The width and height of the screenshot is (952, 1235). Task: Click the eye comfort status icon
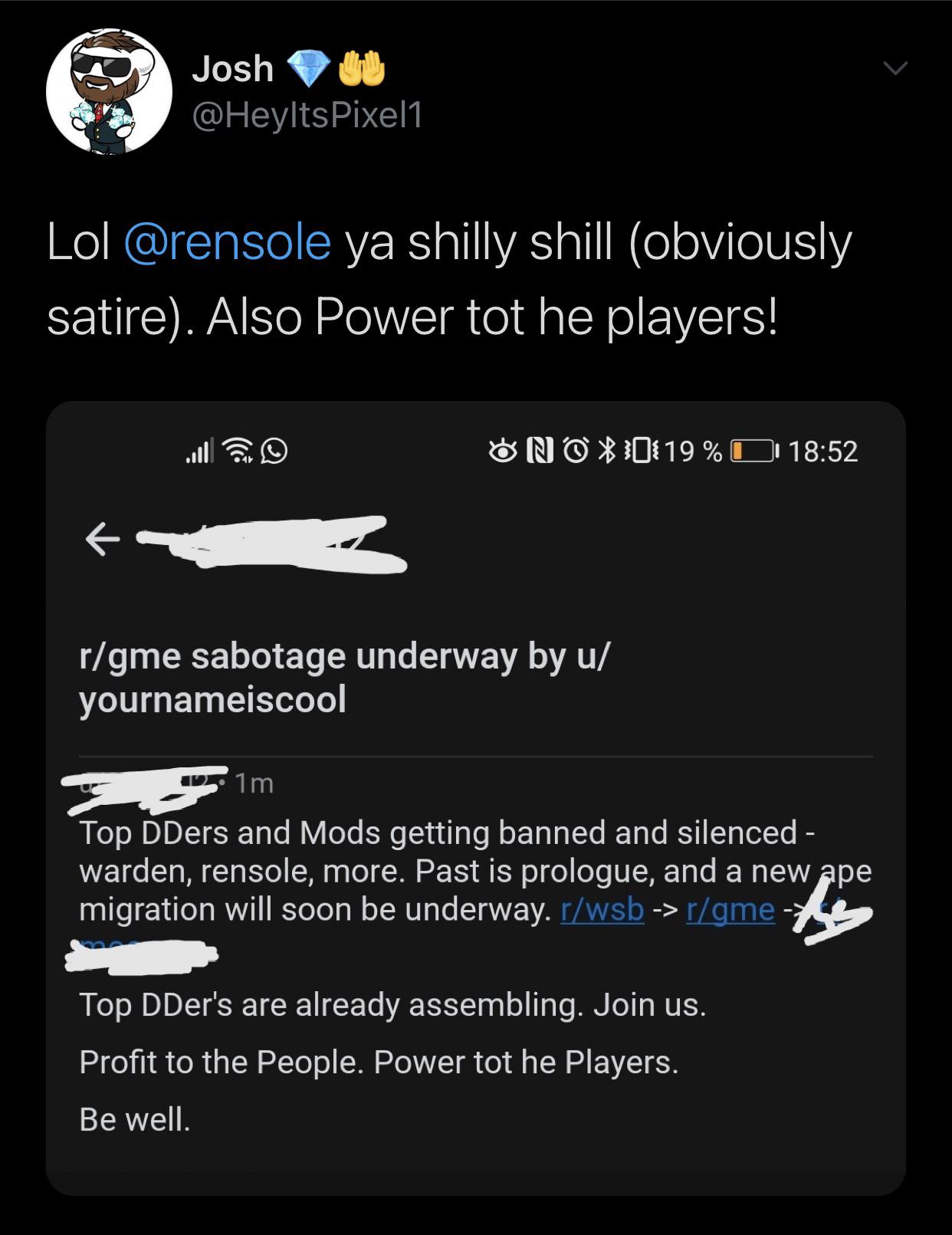pos(502,452)
